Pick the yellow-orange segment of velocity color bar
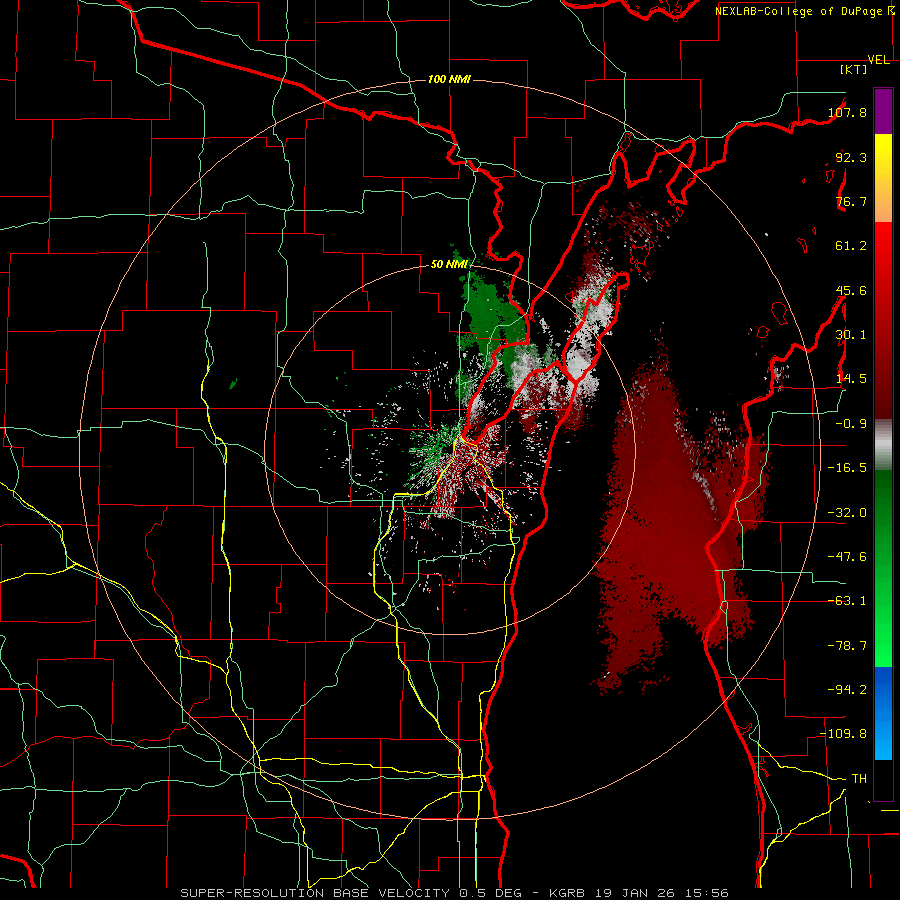 883,178
